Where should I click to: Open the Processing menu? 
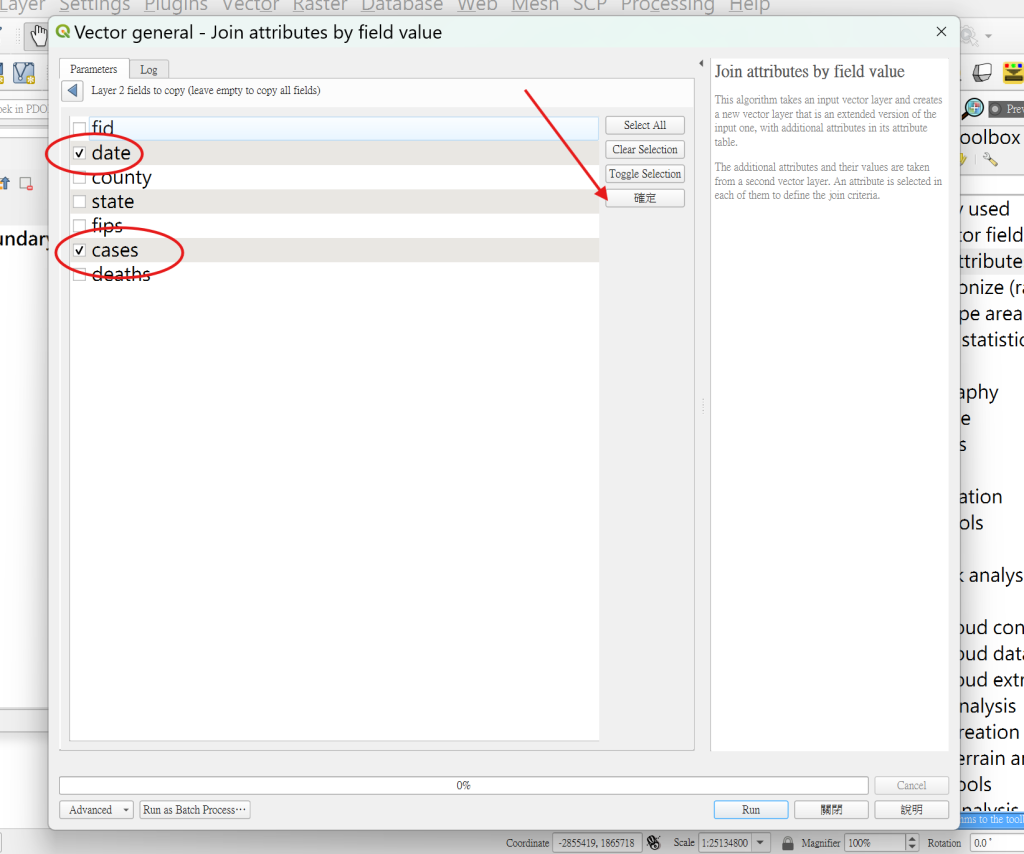(667, 6)
